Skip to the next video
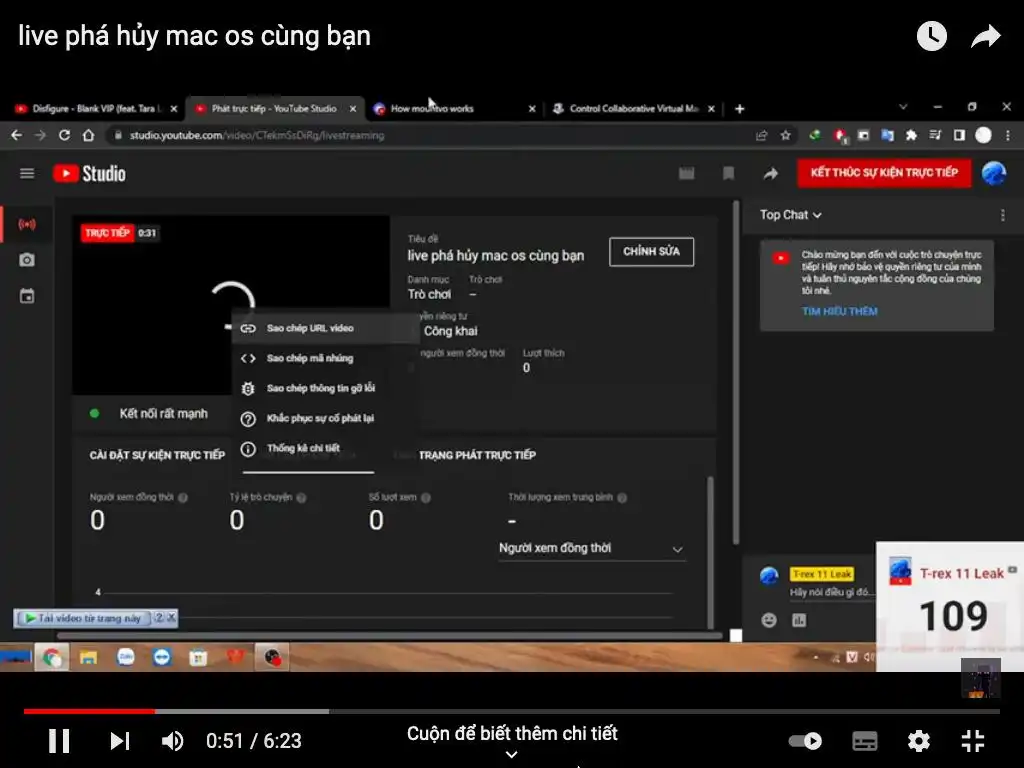This screenshot has height=768, width=1024. [120, 741]
